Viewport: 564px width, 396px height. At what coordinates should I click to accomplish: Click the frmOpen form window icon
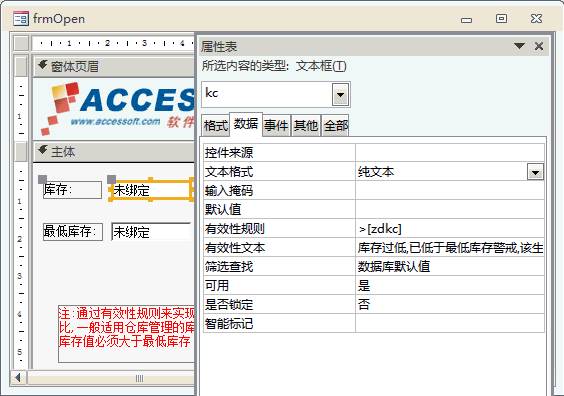click(x=21, y=18)
